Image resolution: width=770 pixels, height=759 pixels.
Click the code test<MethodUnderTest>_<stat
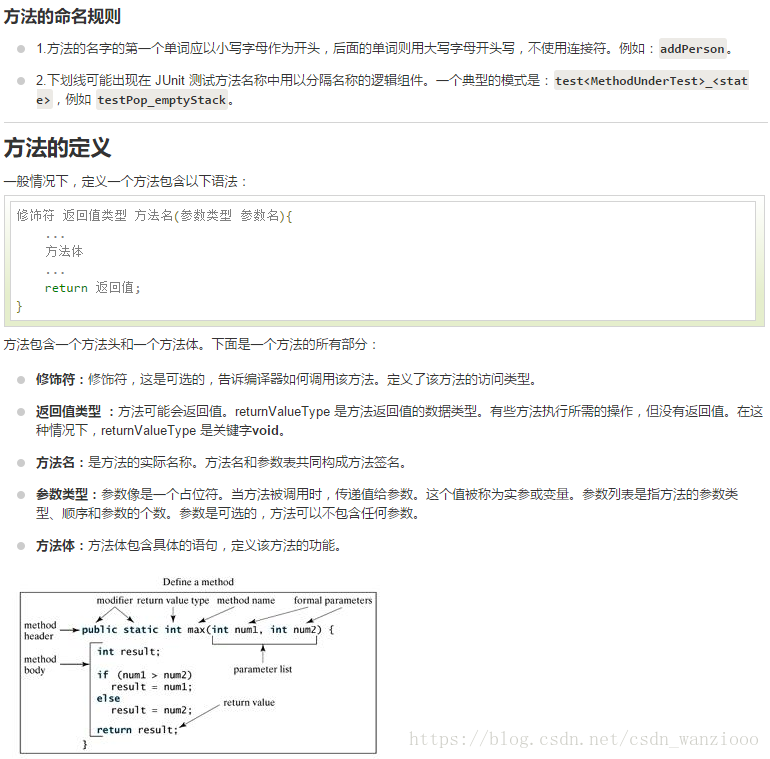[651, 81]
